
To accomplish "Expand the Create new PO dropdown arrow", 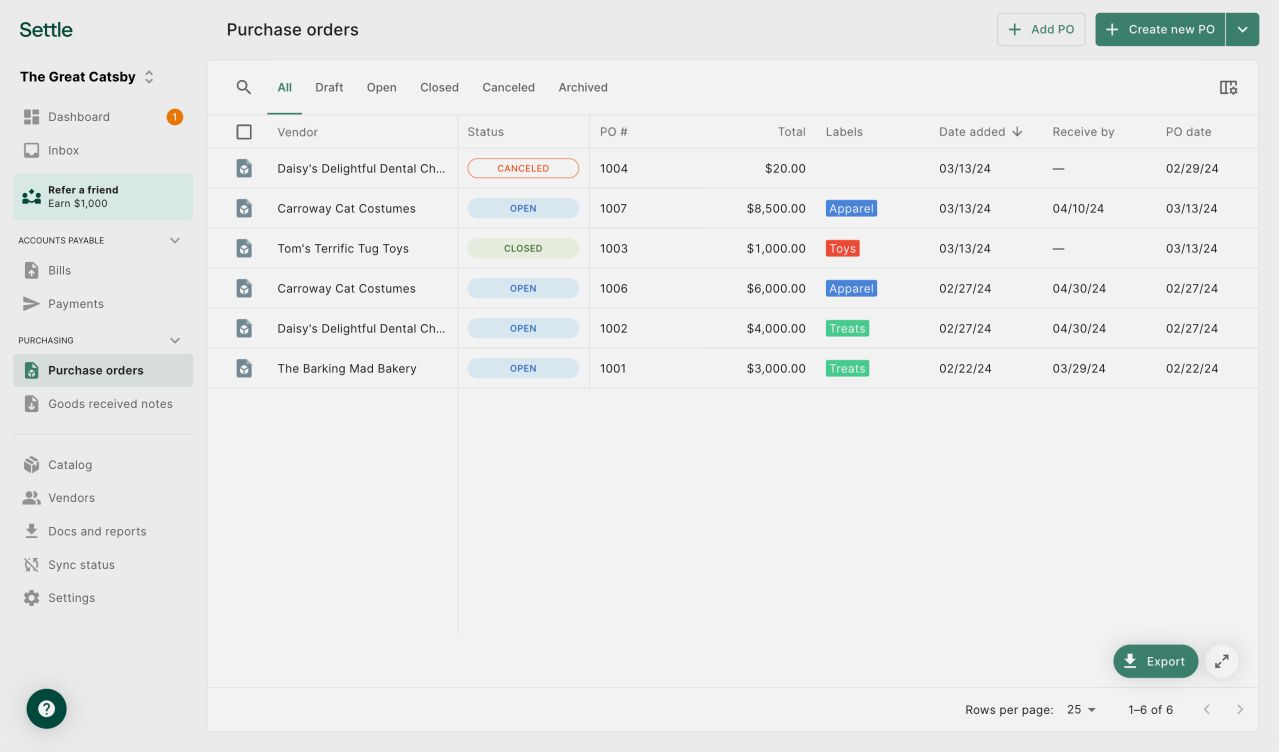I will 1242,30.
